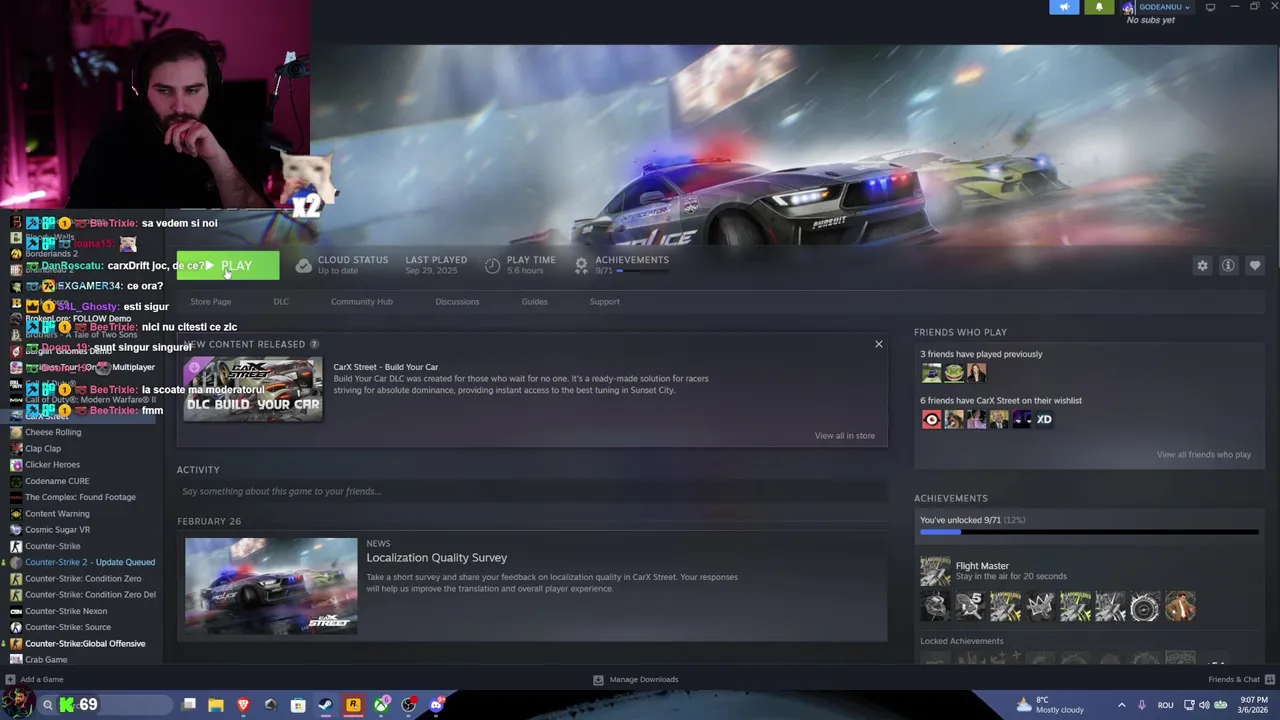The width and height of the screenshot is (1280, 720).
Task: Click the achievements progress bar
Action: (x=1089, y=532)
